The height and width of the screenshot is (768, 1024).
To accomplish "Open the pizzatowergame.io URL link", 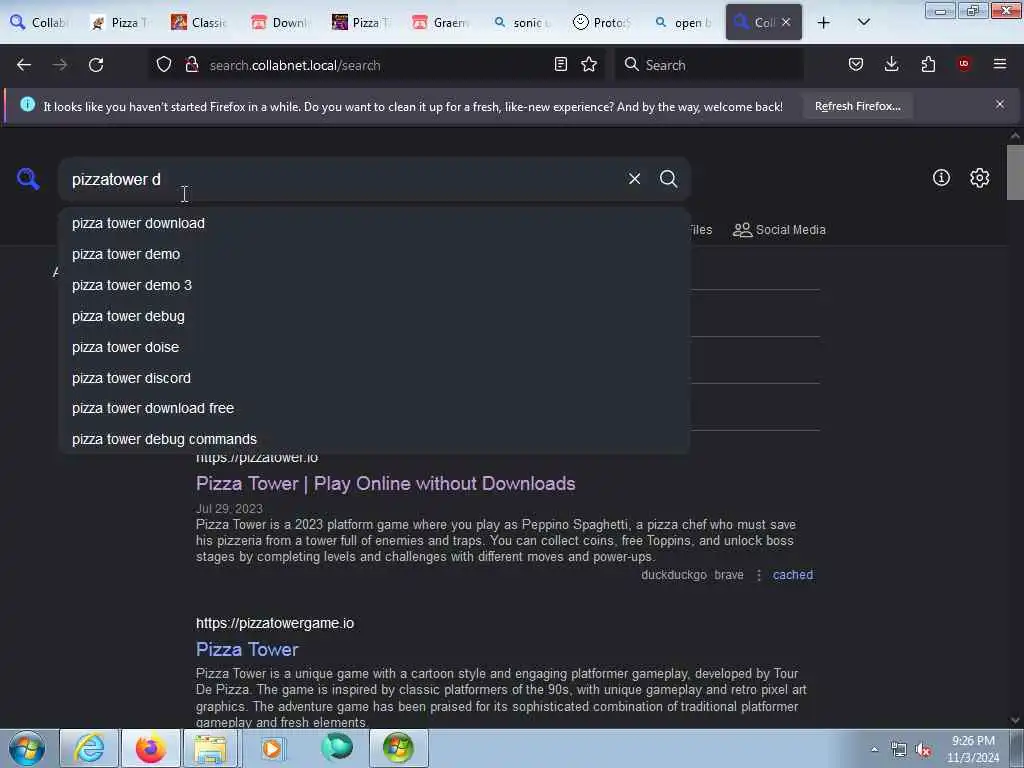I will [x=275, y=623].
